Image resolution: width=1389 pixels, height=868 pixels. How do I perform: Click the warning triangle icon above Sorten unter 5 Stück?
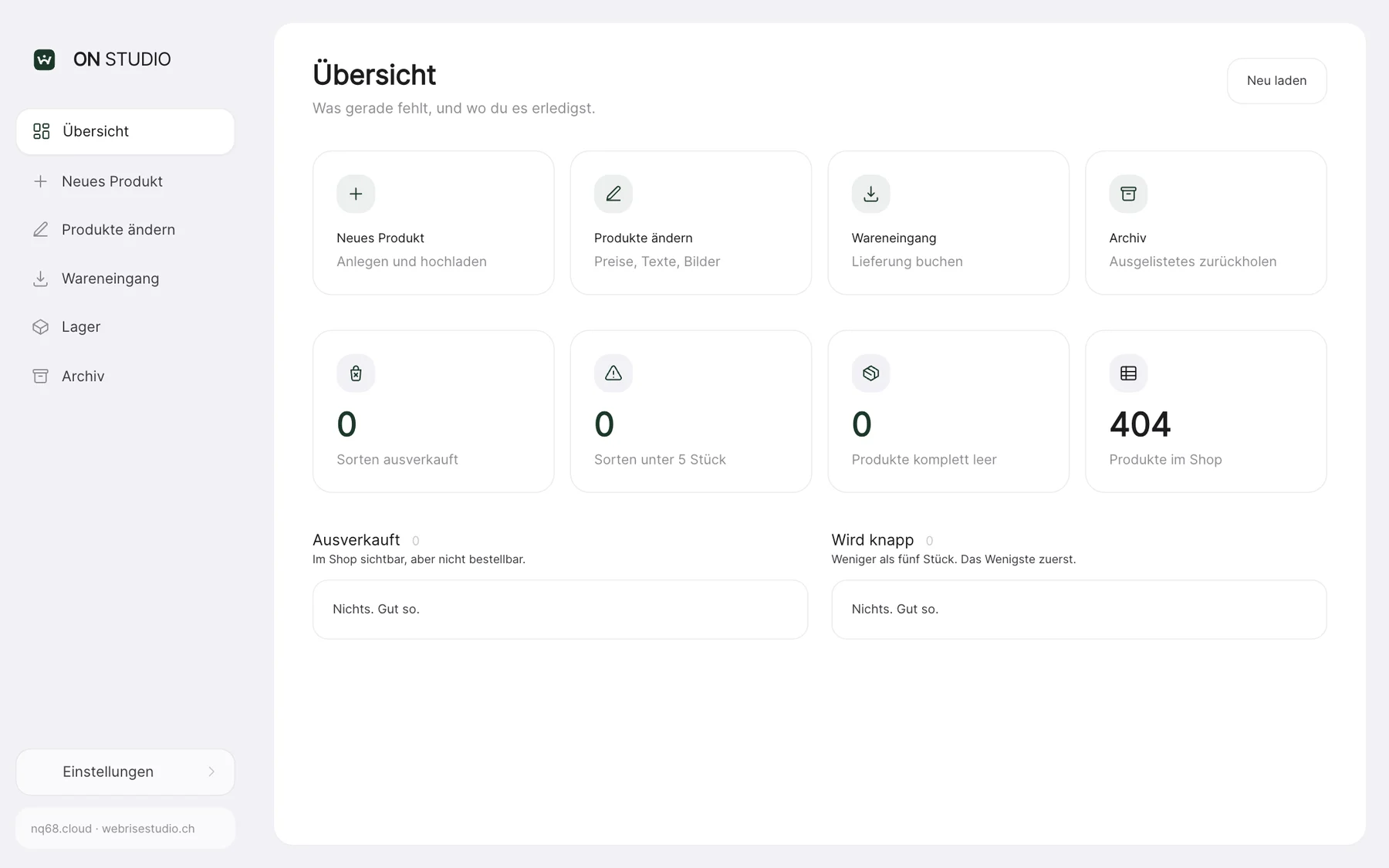pyautogui.click(x=613, y=373)
